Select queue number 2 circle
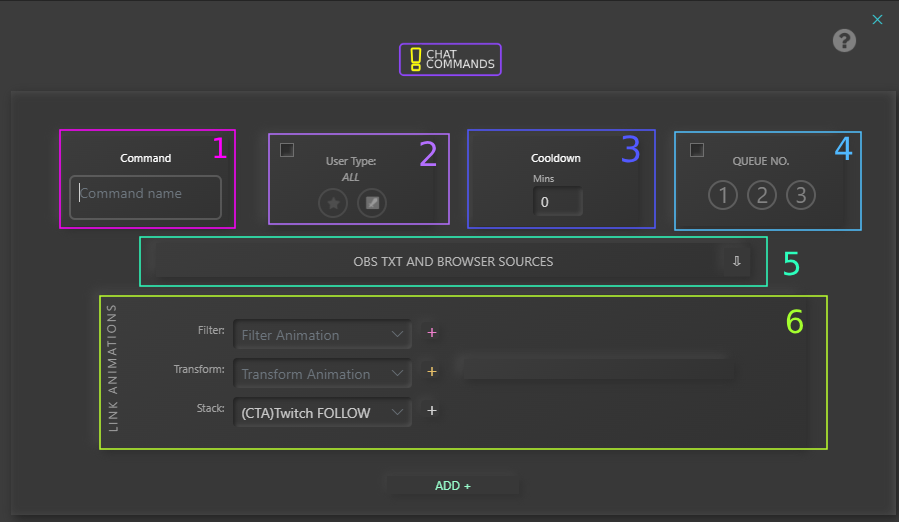This screenshot has height=522, width=899. pos(761,195)
